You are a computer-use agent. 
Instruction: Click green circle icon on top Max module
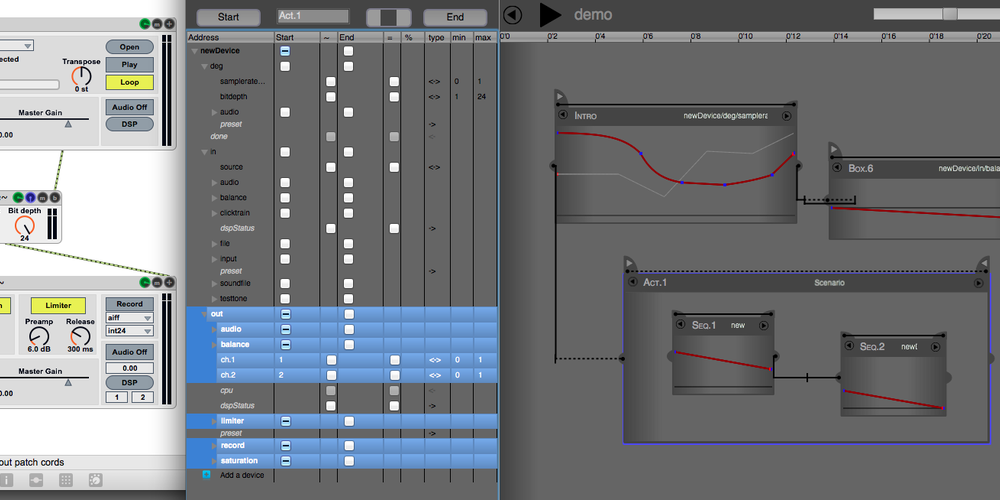tap(145, 24)
